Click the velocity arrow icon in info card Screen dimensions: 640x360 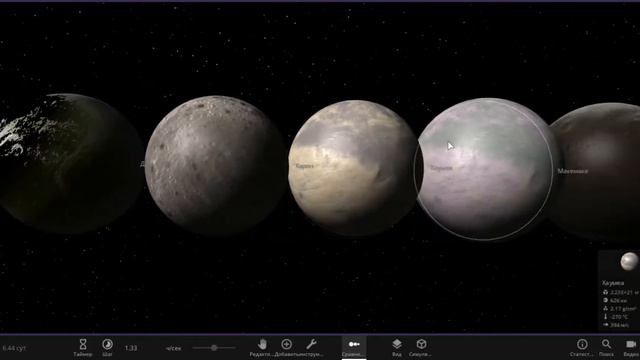point(606,325)
